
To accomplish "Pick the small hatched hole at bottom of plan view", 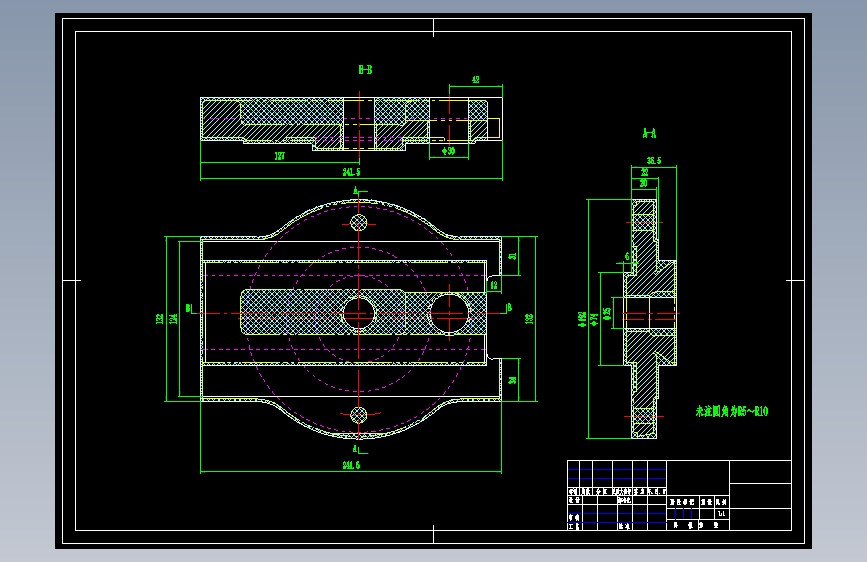I will coord(359,414).
